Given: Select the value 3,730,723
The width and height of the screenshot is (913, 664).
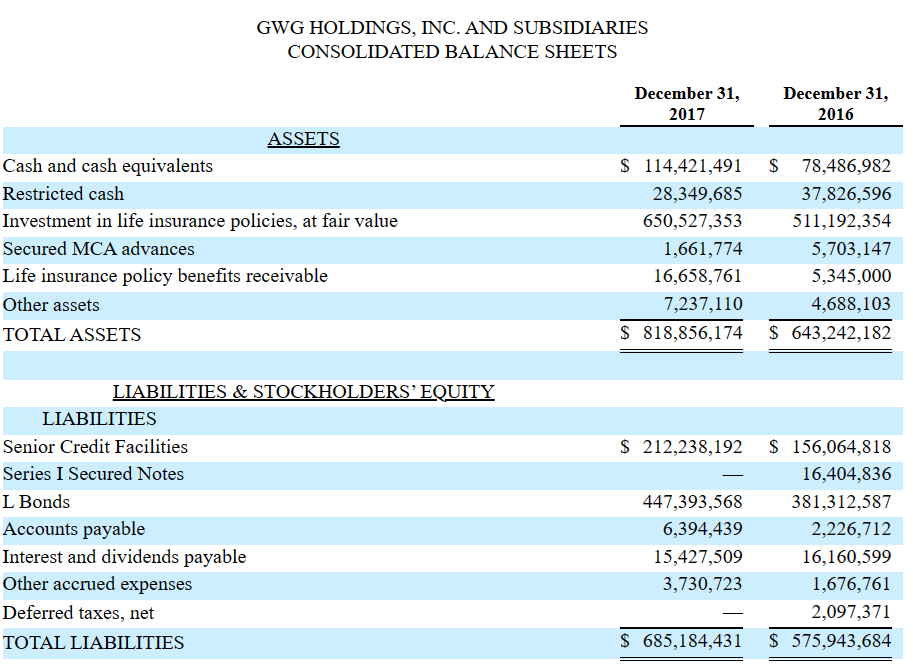Looking at the screenshot, I should point(703,584).
